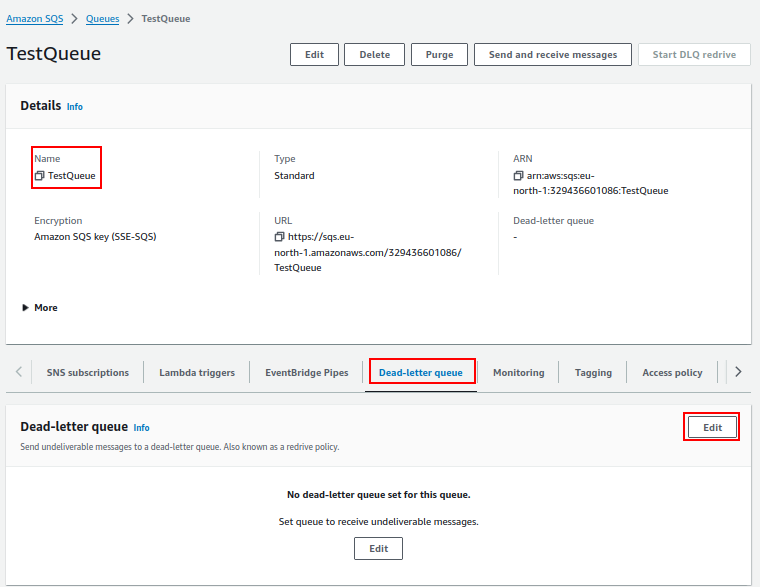Navigate to the Queues breadcrumb link

coord(102,18)
